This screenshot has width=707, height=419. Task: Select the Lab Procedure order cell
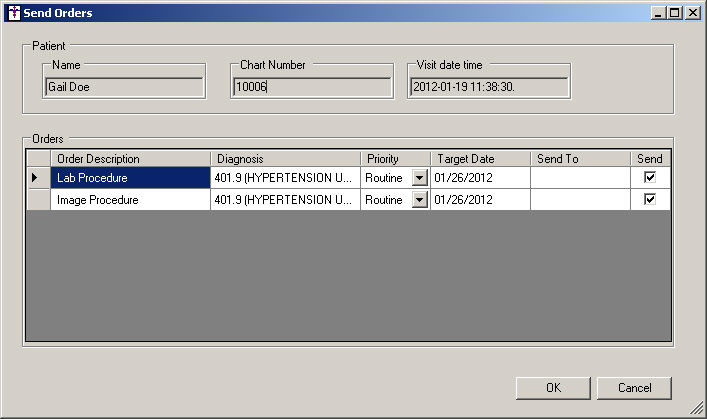[x=130, y=178]
